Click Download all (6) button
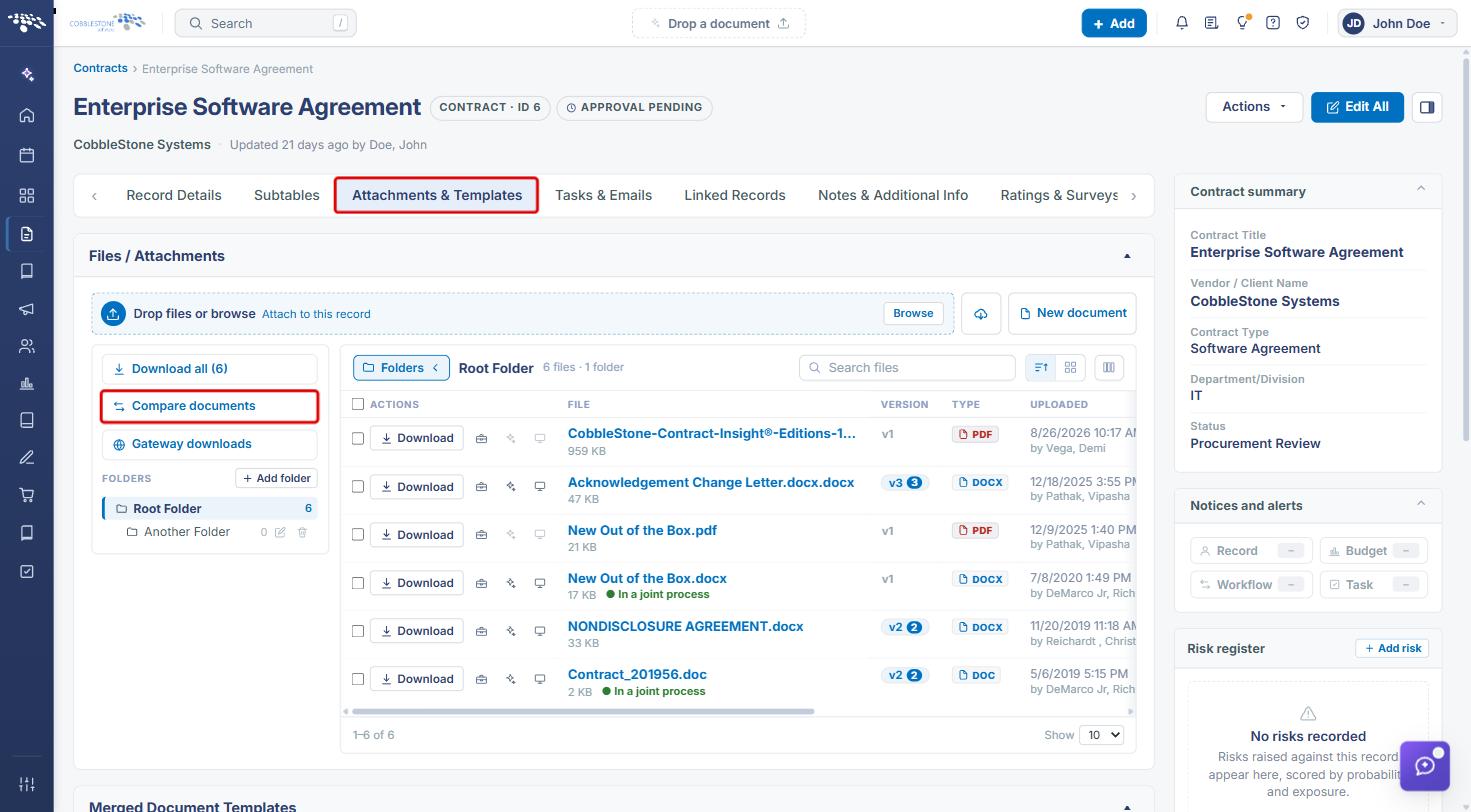Viewport: 1471px width, 812px height. 210,369
